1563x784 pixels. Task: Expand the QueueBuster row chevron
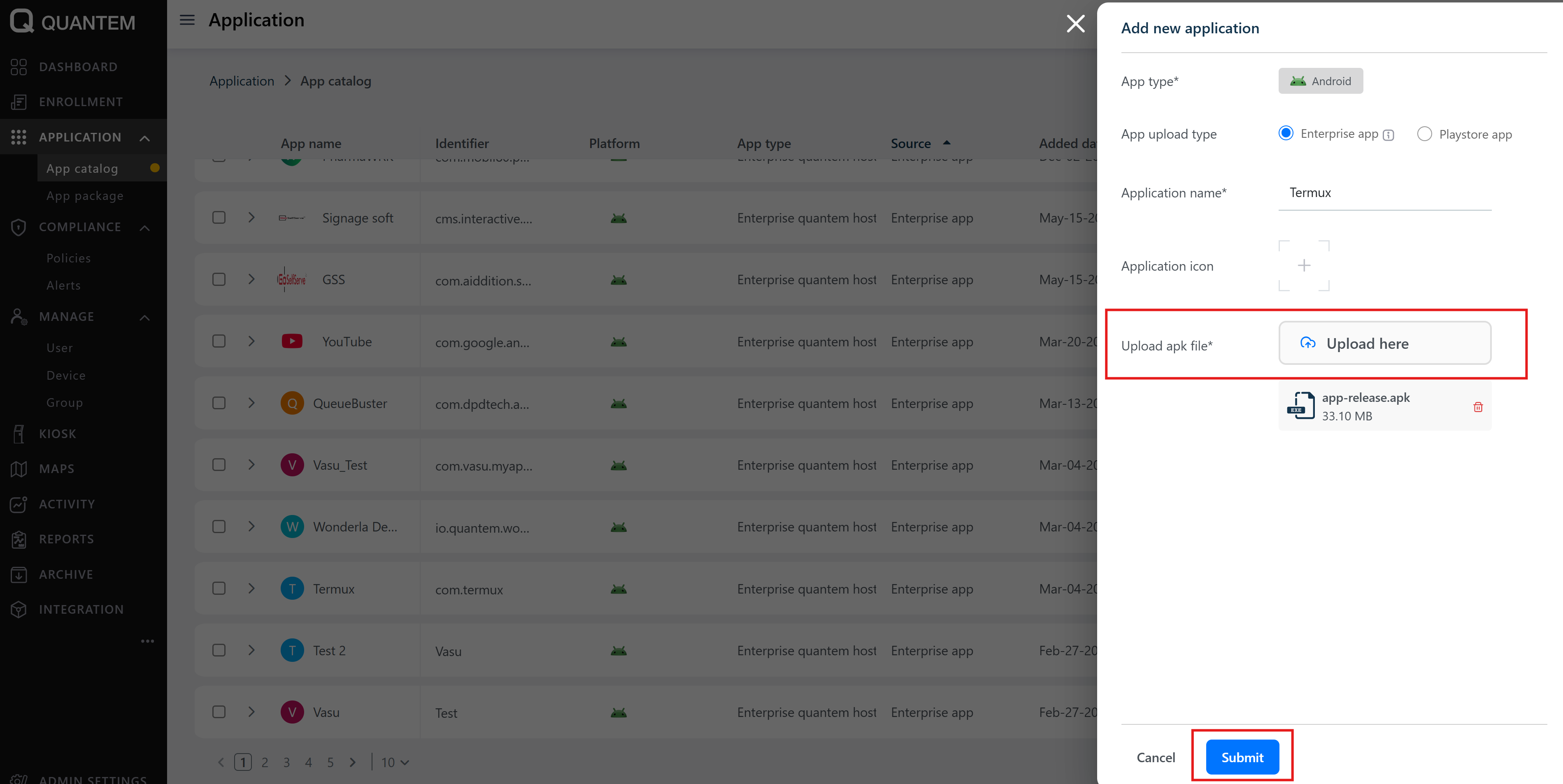pyautogui.click(x=251, y=403)
